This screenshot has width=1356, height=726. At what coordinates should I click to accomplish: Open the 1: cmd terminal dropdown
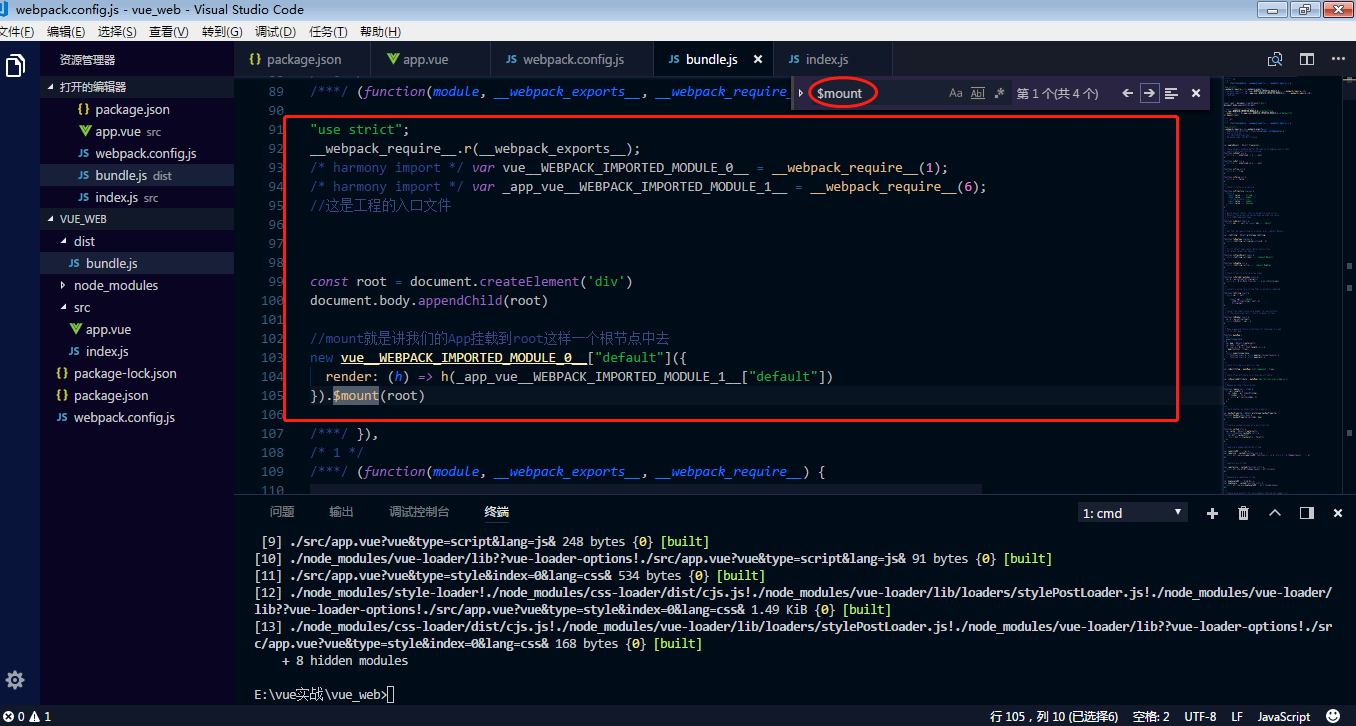[1131, 512]
